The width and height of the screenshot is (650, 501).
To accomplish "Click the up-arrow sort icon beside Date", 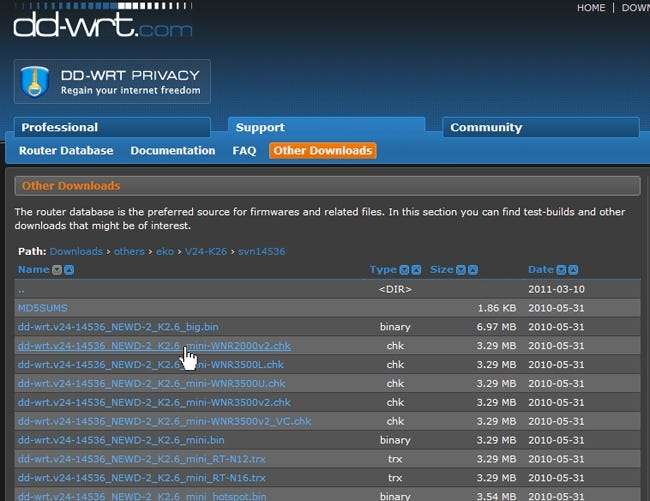I will 573,270.
